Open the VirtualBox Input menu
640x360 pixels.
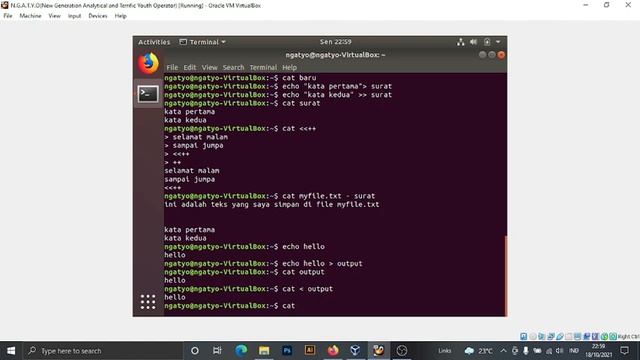pos(74,16)
